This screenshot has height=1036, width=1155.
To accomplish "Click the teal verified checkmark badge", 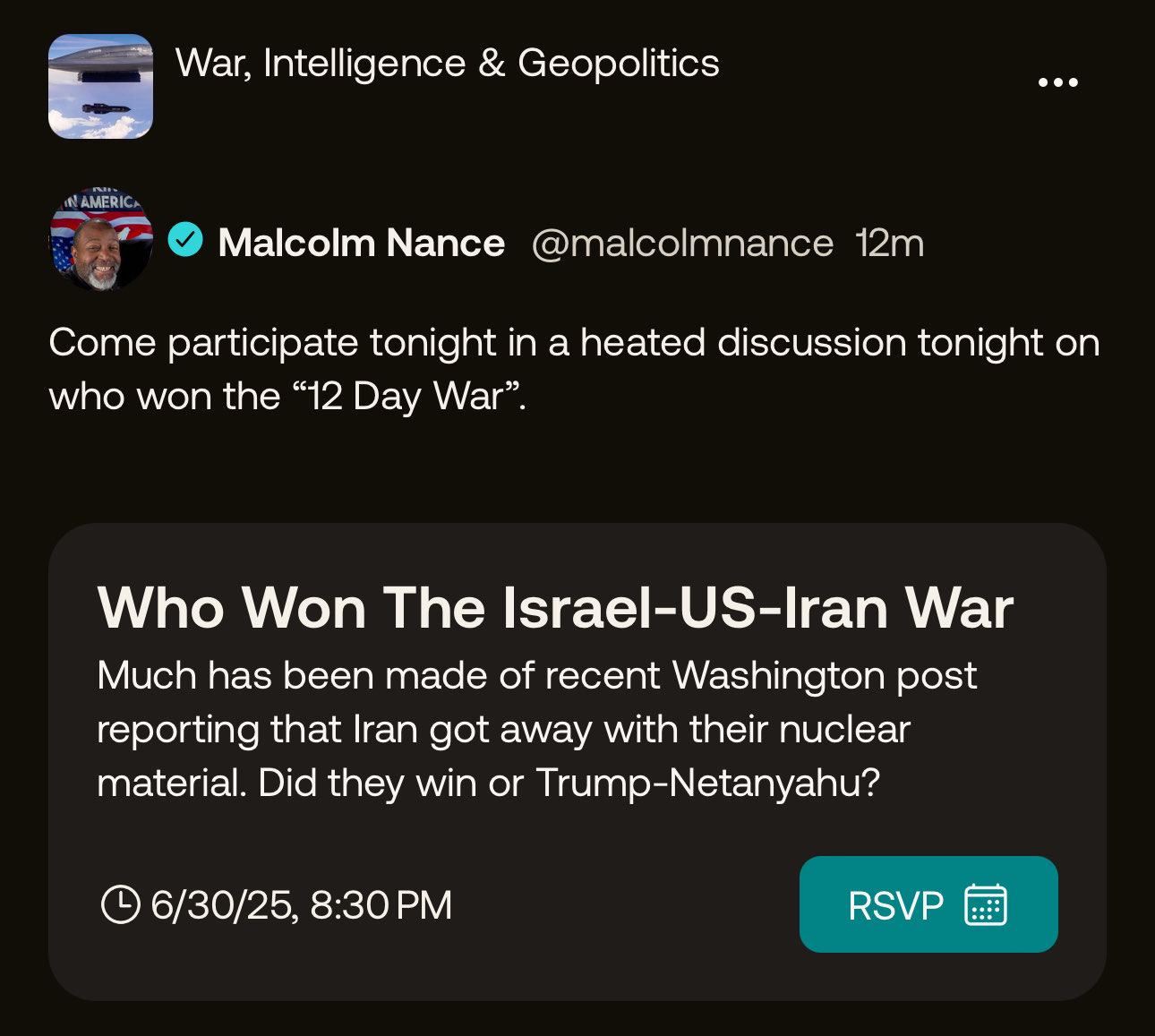I will 186,240.
